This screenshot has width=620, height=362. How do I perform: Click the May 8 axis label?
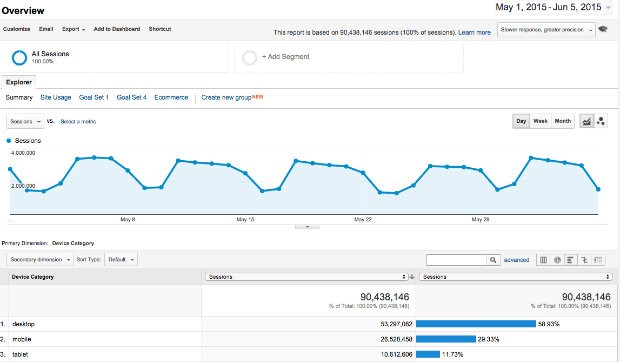tap(128, 219)
